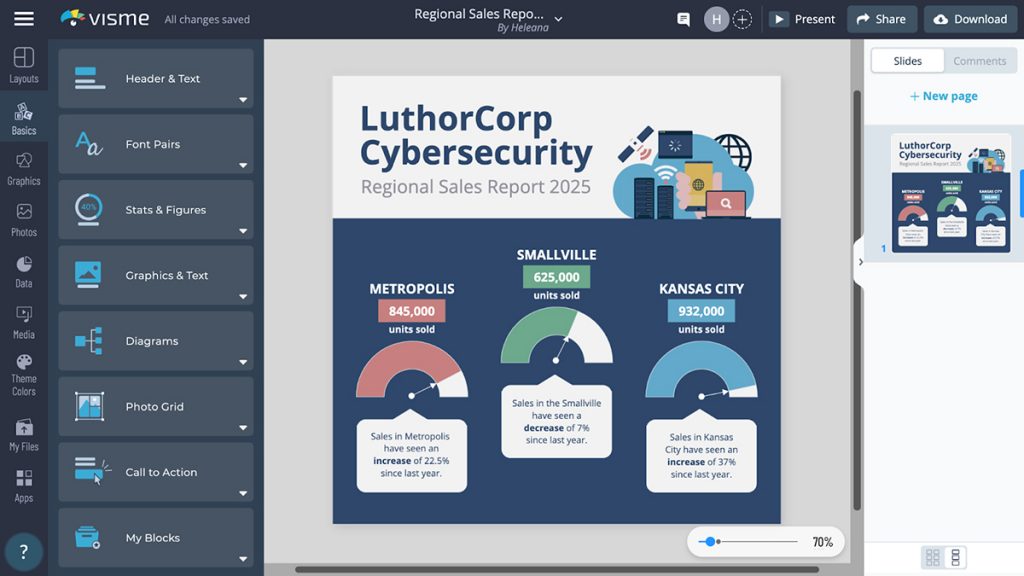Viewport: 1024px width, 576px height.
Task: Open the Apps sidebar panel
Action: point(24,485)
